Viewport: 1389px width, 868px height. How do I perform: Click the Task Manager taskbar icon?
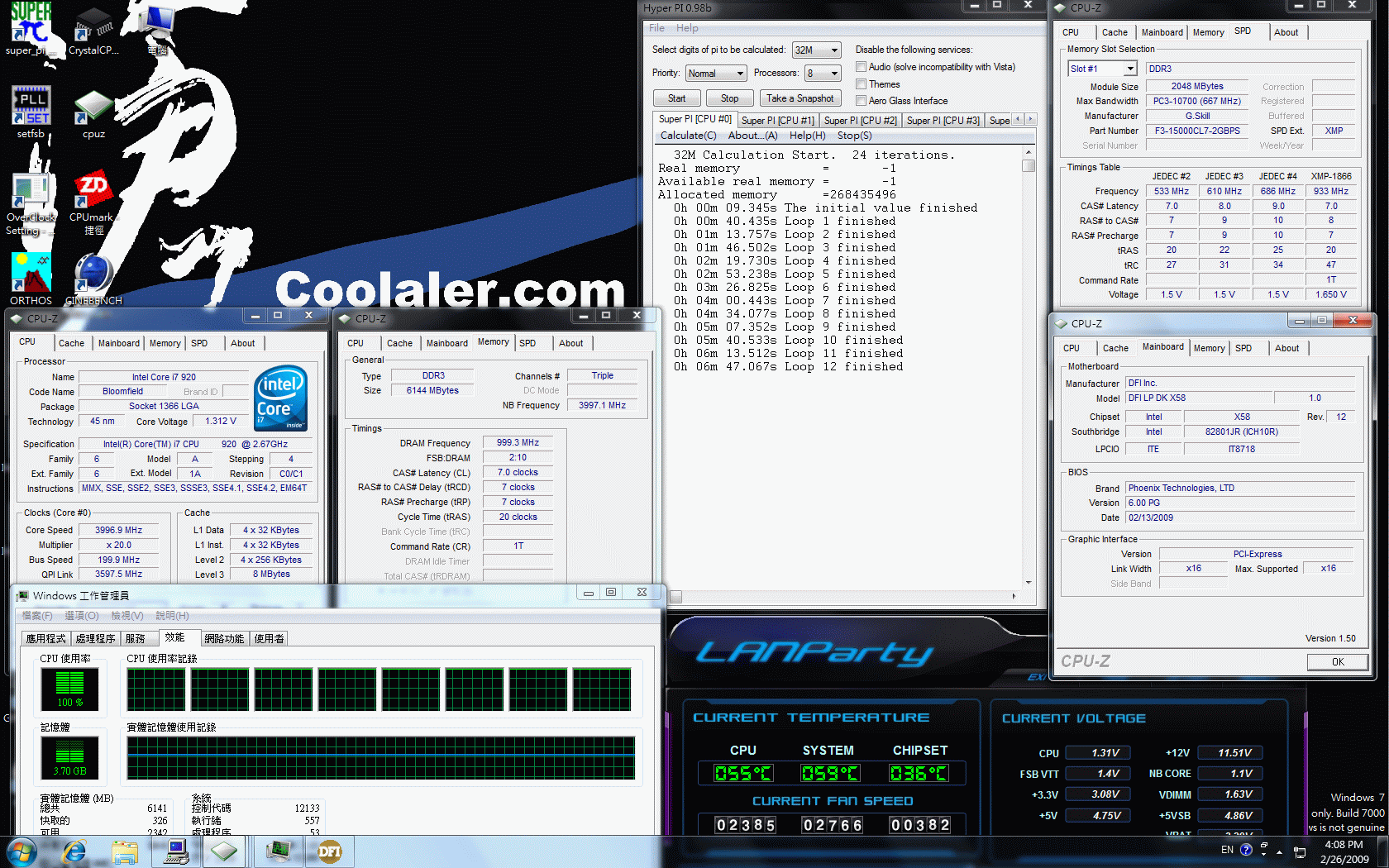[x=279, y=851]
